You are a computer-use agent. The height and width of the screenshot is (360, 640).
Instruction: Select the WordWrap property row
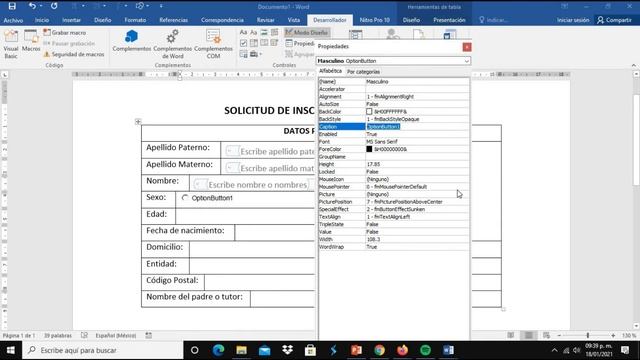pos(394,247)
